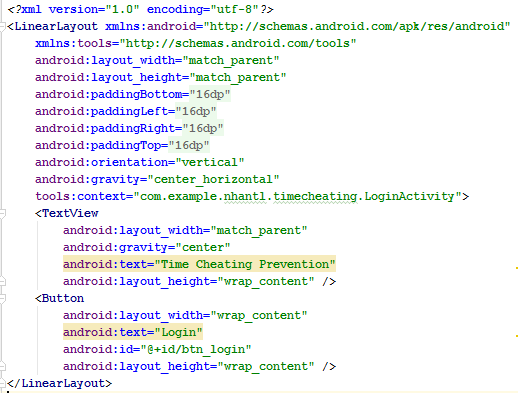Click the opening LinearLayout tag name
This screenshot has height=393, width=518.
pos(56,26)
